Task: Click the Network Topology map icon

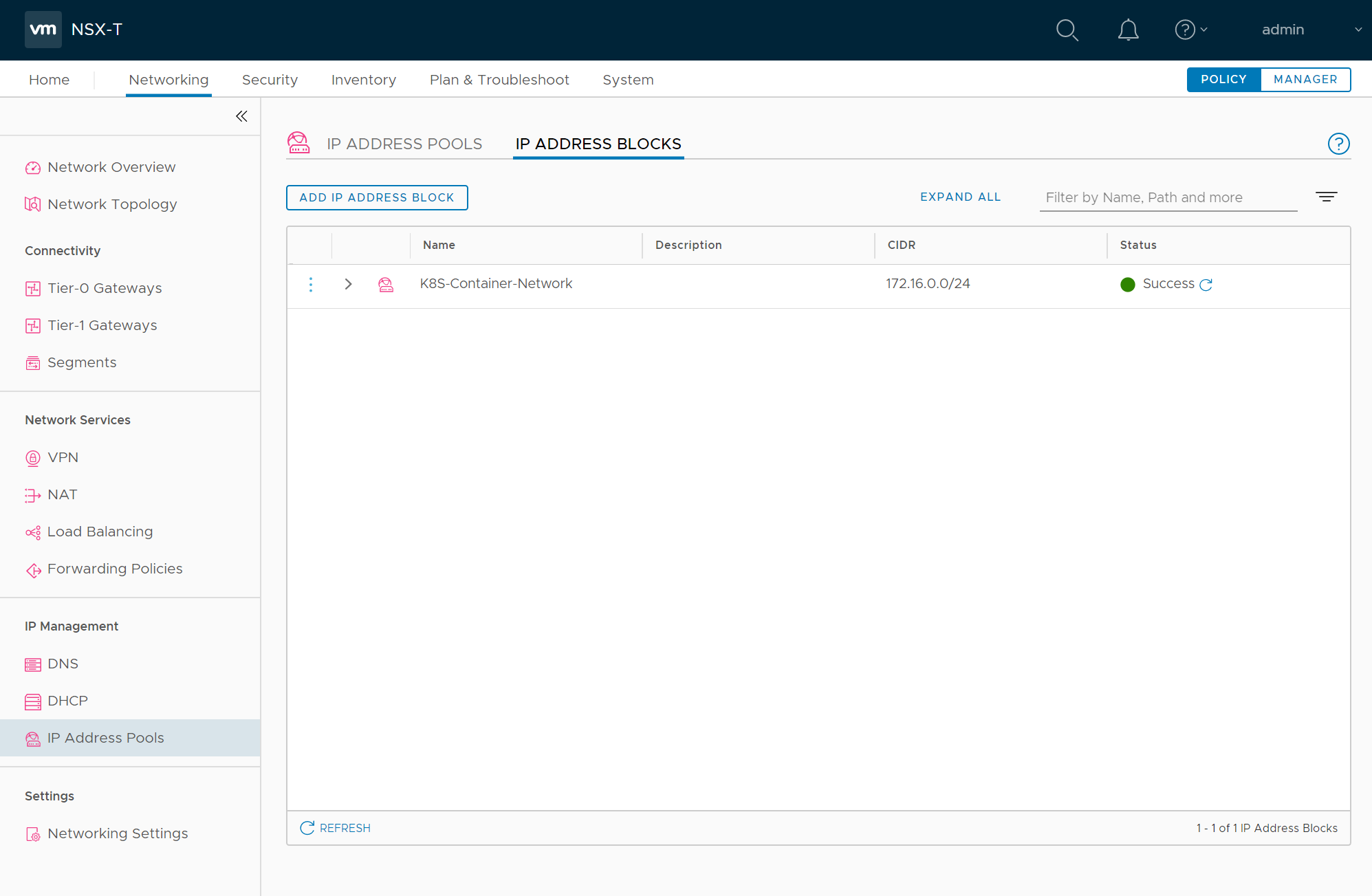Action: [33, 205]
